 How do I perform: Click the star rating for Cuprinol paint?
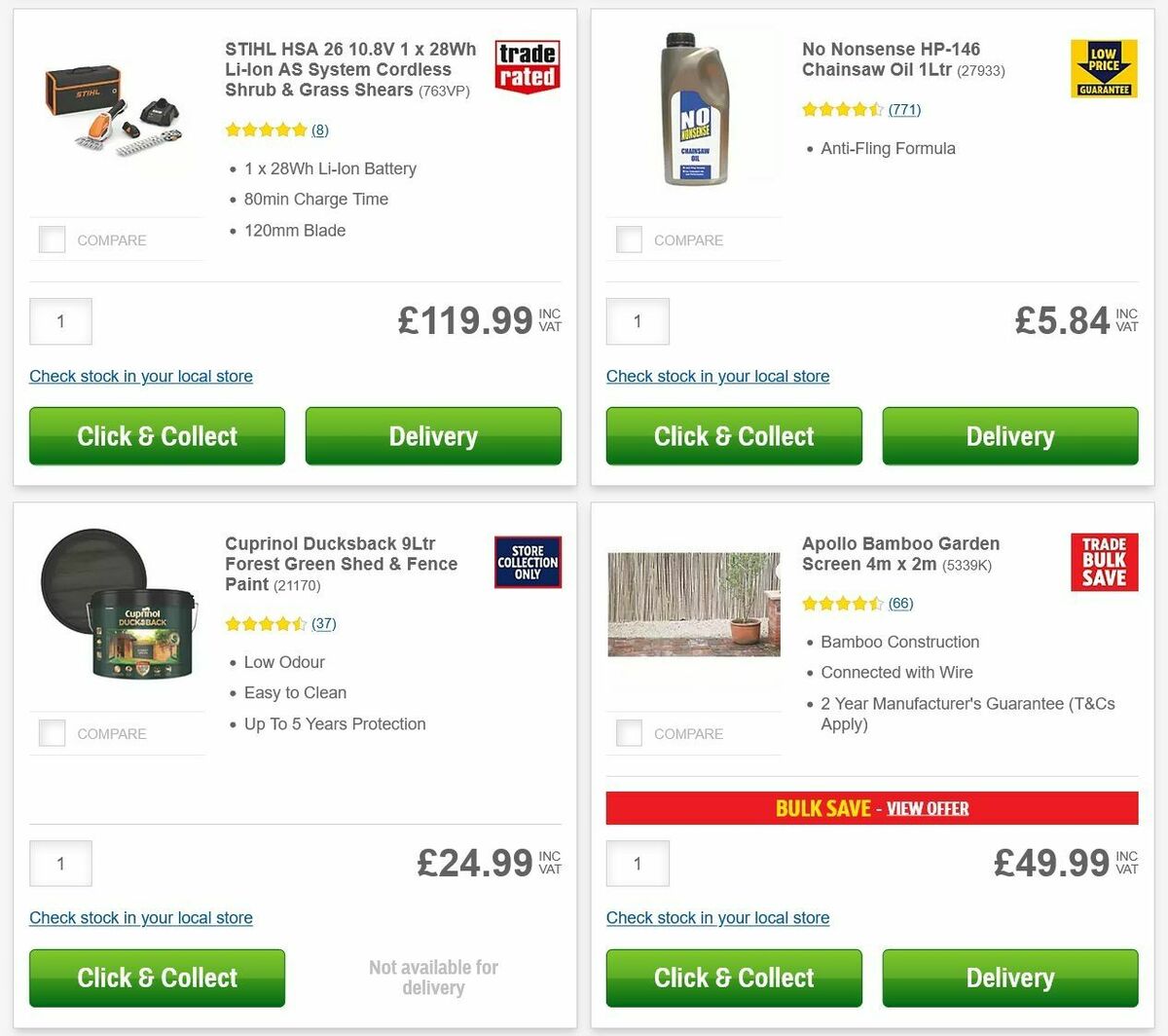(x=264, y=623)
